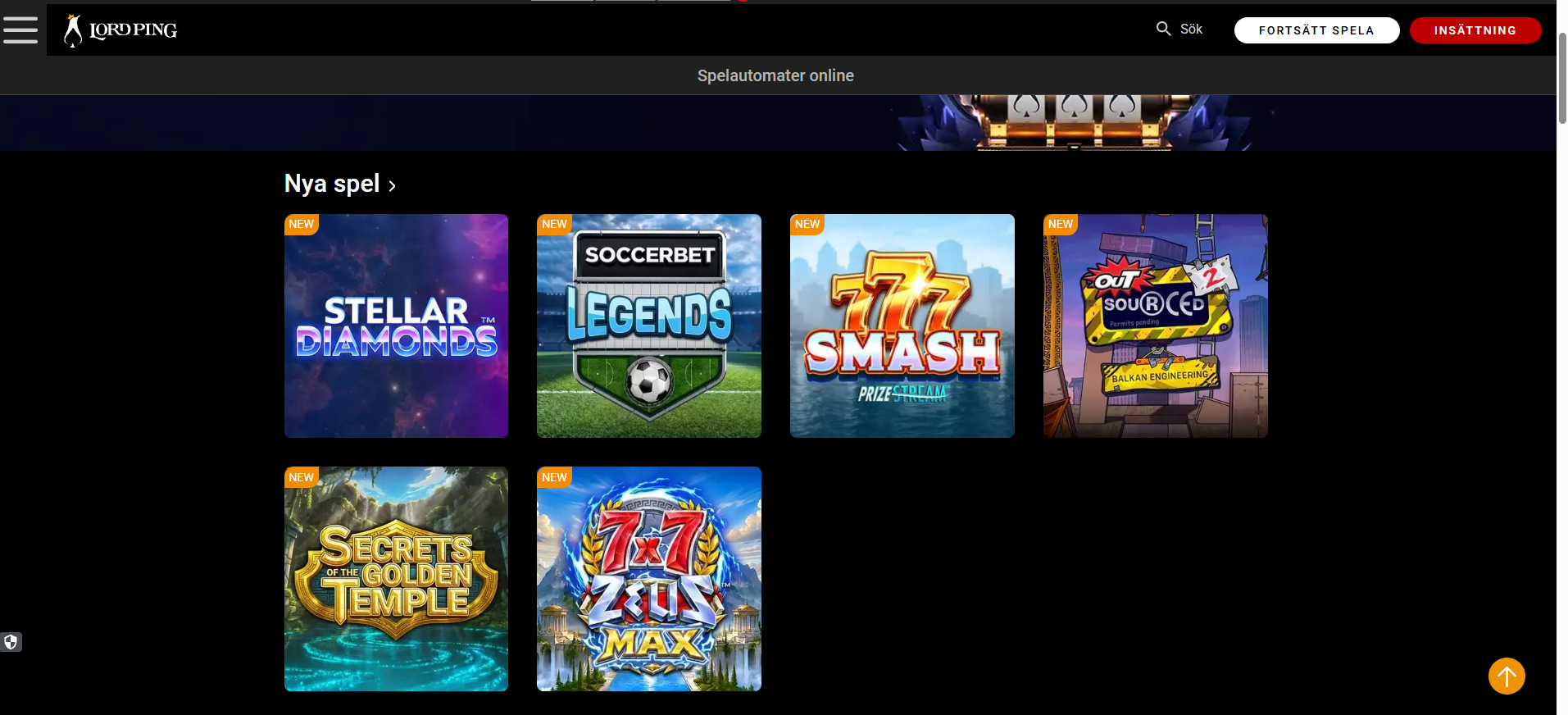Open the Insättning deposit button

coord(1475,30)
